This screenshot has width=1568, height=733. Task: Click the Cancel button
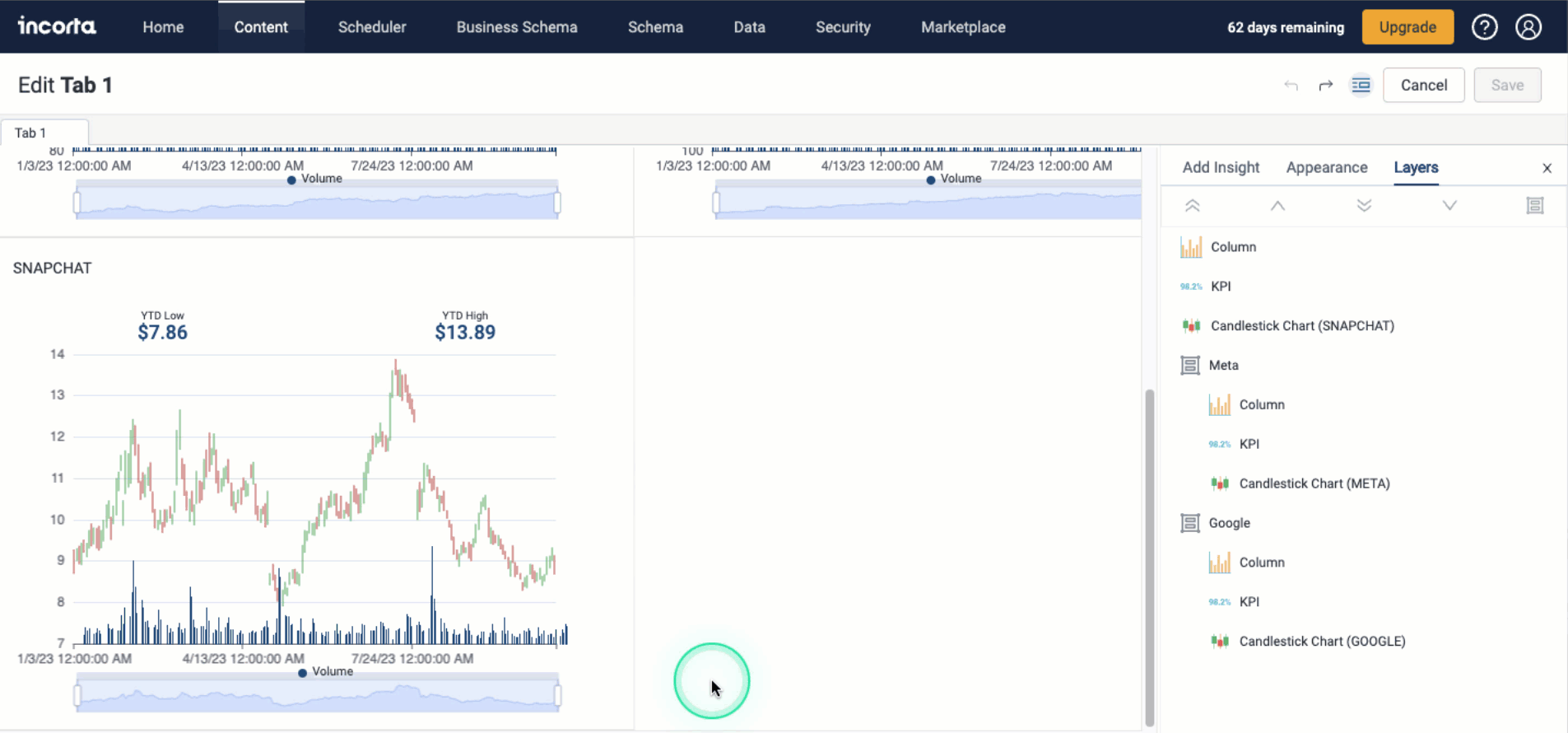pos(1424,85)
